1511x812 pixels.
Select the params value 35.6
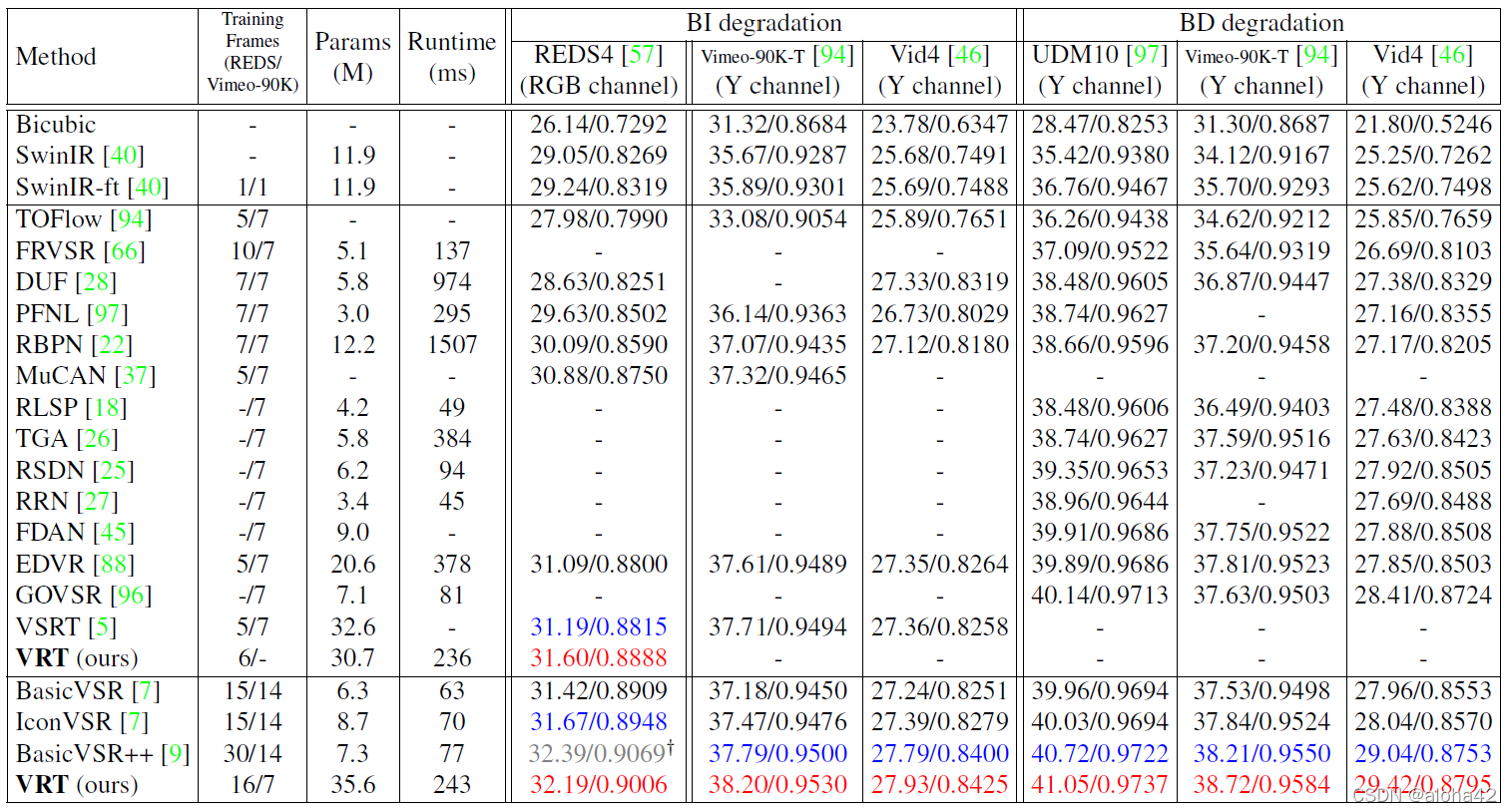pos(353,785)
